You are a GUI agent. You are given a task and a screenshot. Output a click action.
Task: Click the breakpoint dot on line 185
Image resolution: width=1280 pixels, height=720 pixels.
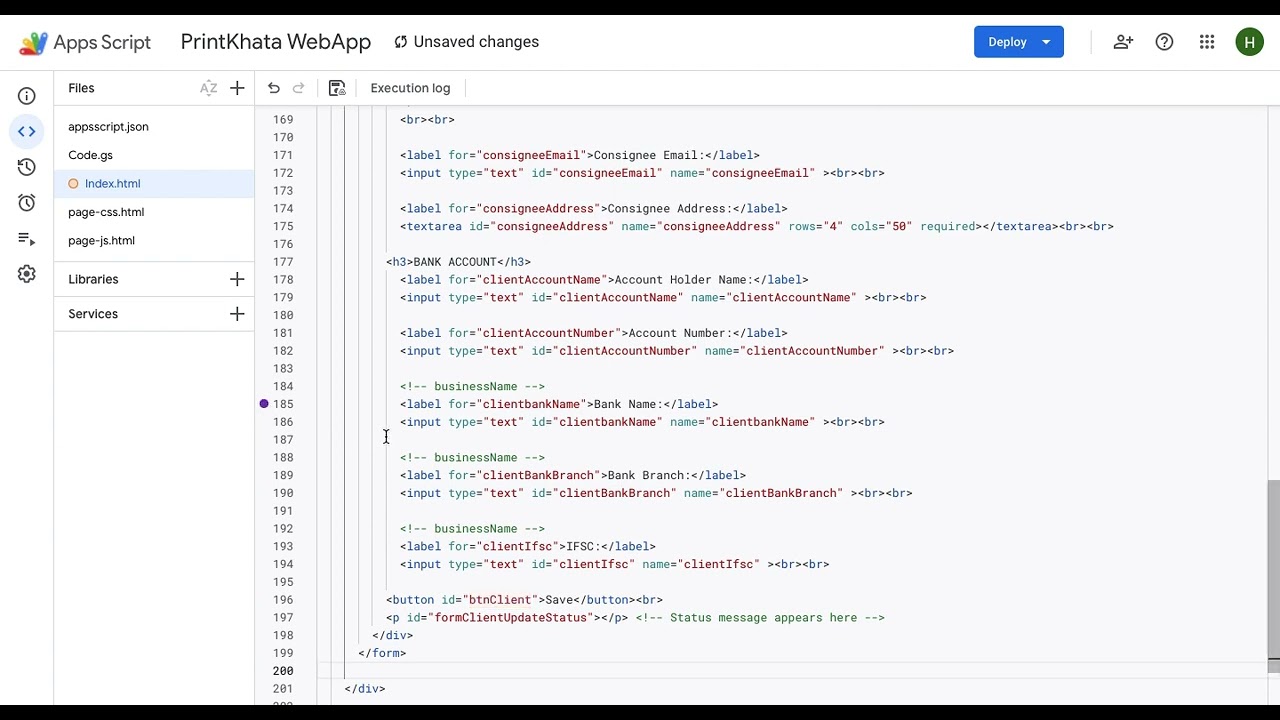click(264, 404)
